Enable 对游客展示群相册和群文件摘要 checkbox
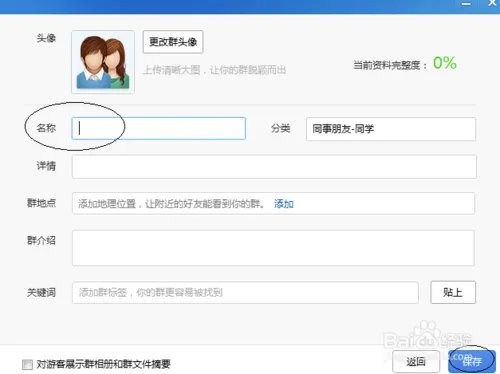 click(x=27, y=364)
